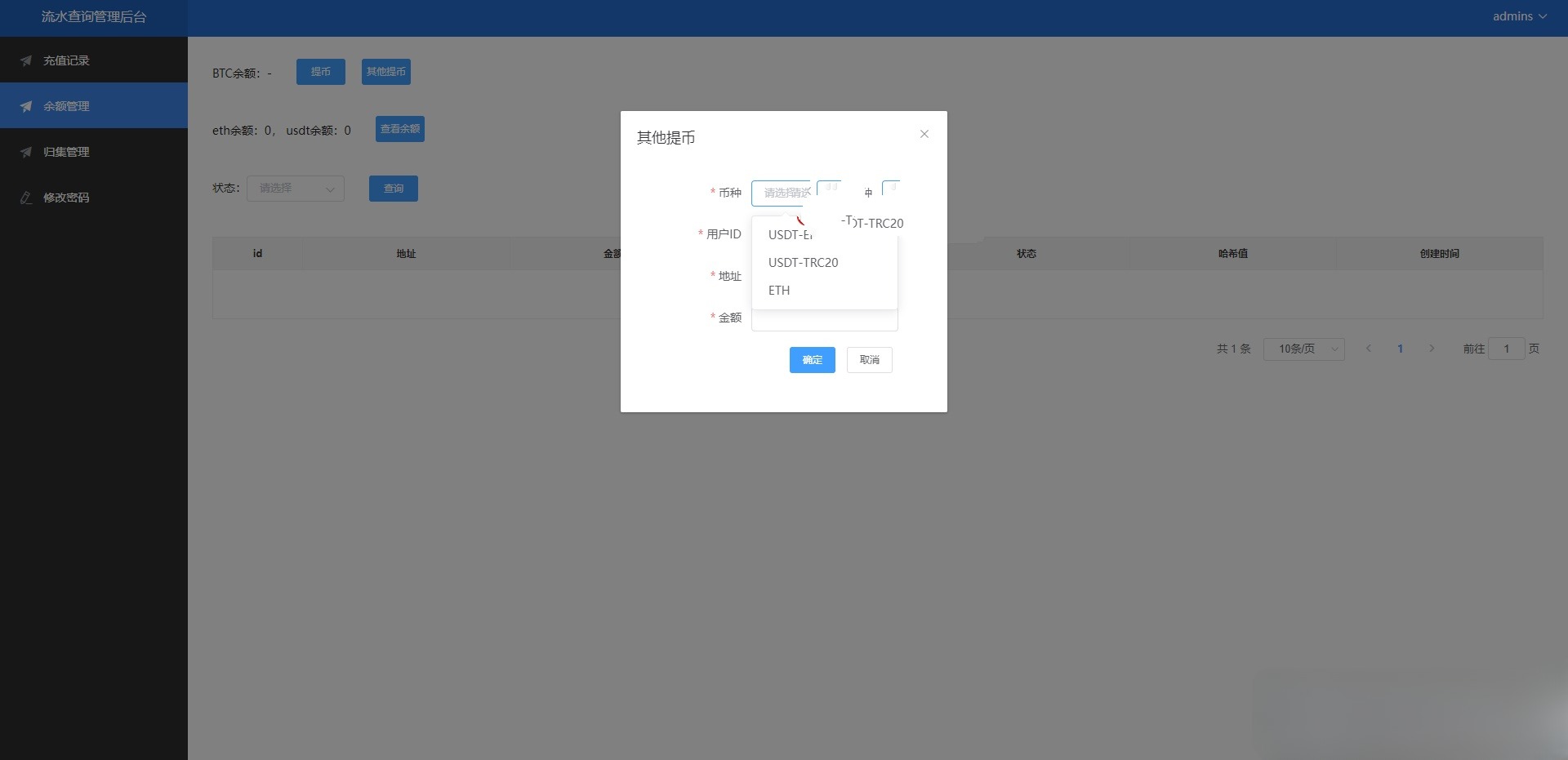Viewport: 1568px width, 760px height.
Task: Go to the previous page arrow
Action: pyautogui.click(x=1369, y=349)
